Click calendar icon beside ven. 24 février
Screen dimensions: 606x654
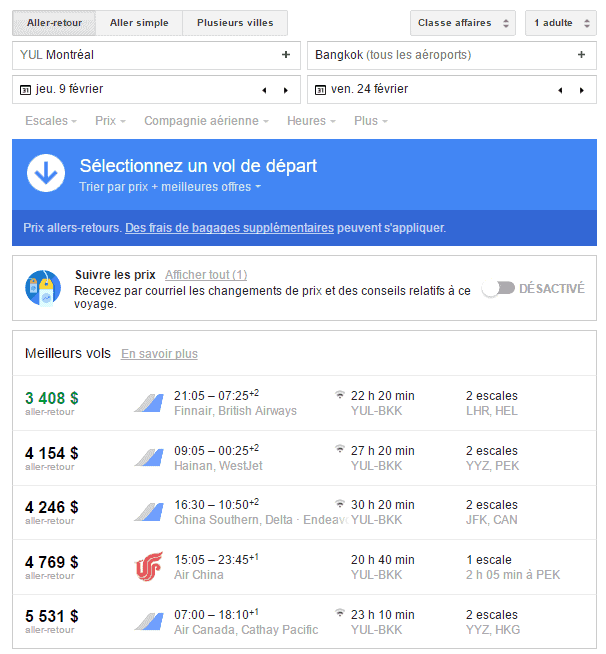[x=320, y=90]
